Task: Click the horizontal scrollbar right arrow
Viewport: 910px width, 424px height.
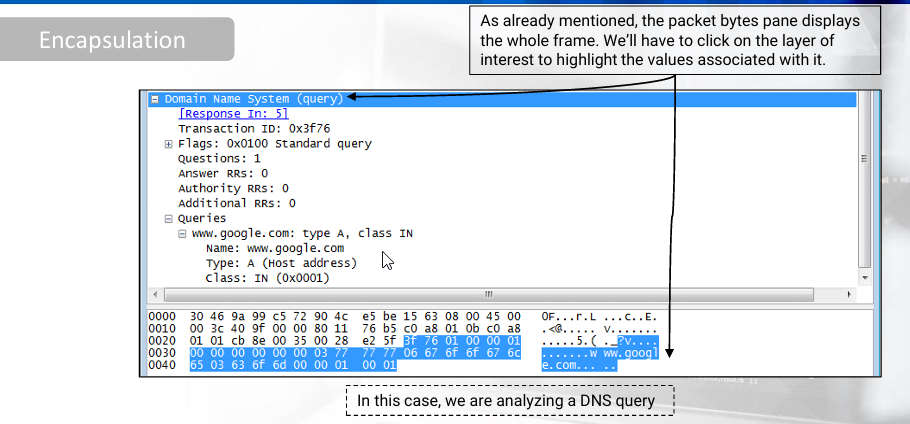Action: tap(850, 295)
